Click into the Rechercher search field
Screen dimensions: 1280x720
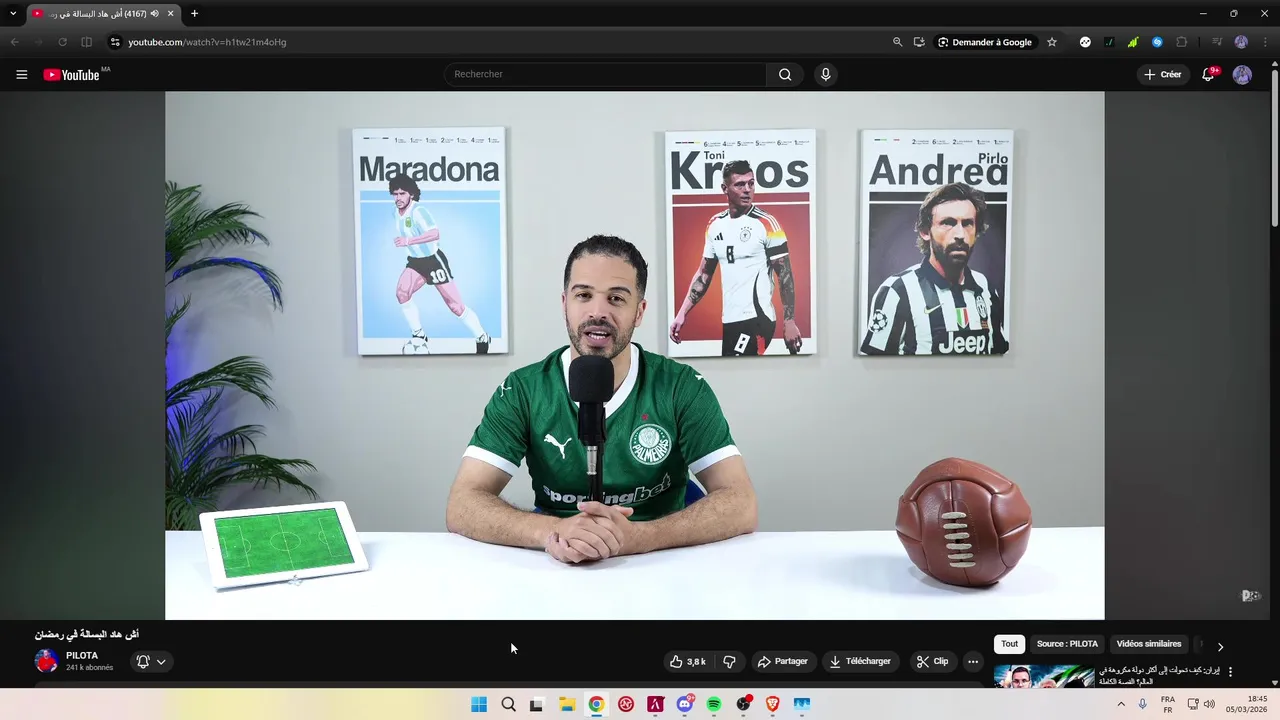tap(605, 74)
